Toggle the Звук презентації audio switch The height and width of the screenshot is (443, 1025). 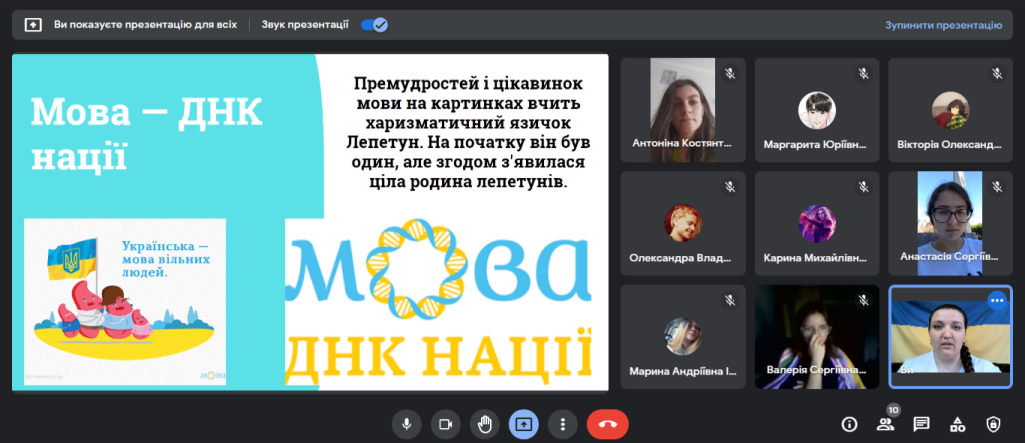[374, 25]
